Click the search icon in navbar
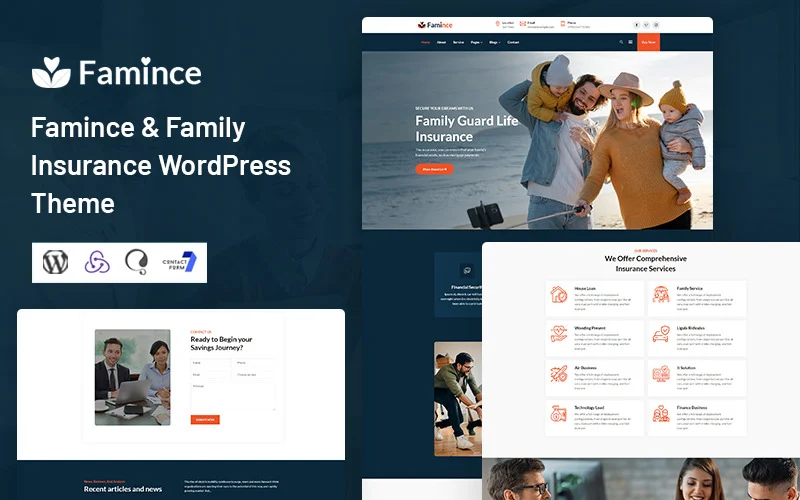Screen dimensions: 800x500 tap(620, 42)
